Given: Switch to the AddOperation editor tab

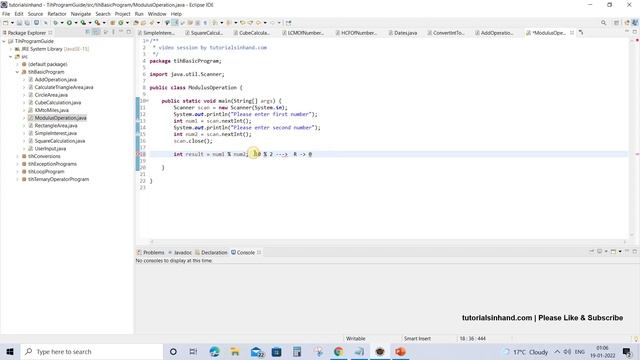Looking at the screenshot, I should tap(494, 33).
